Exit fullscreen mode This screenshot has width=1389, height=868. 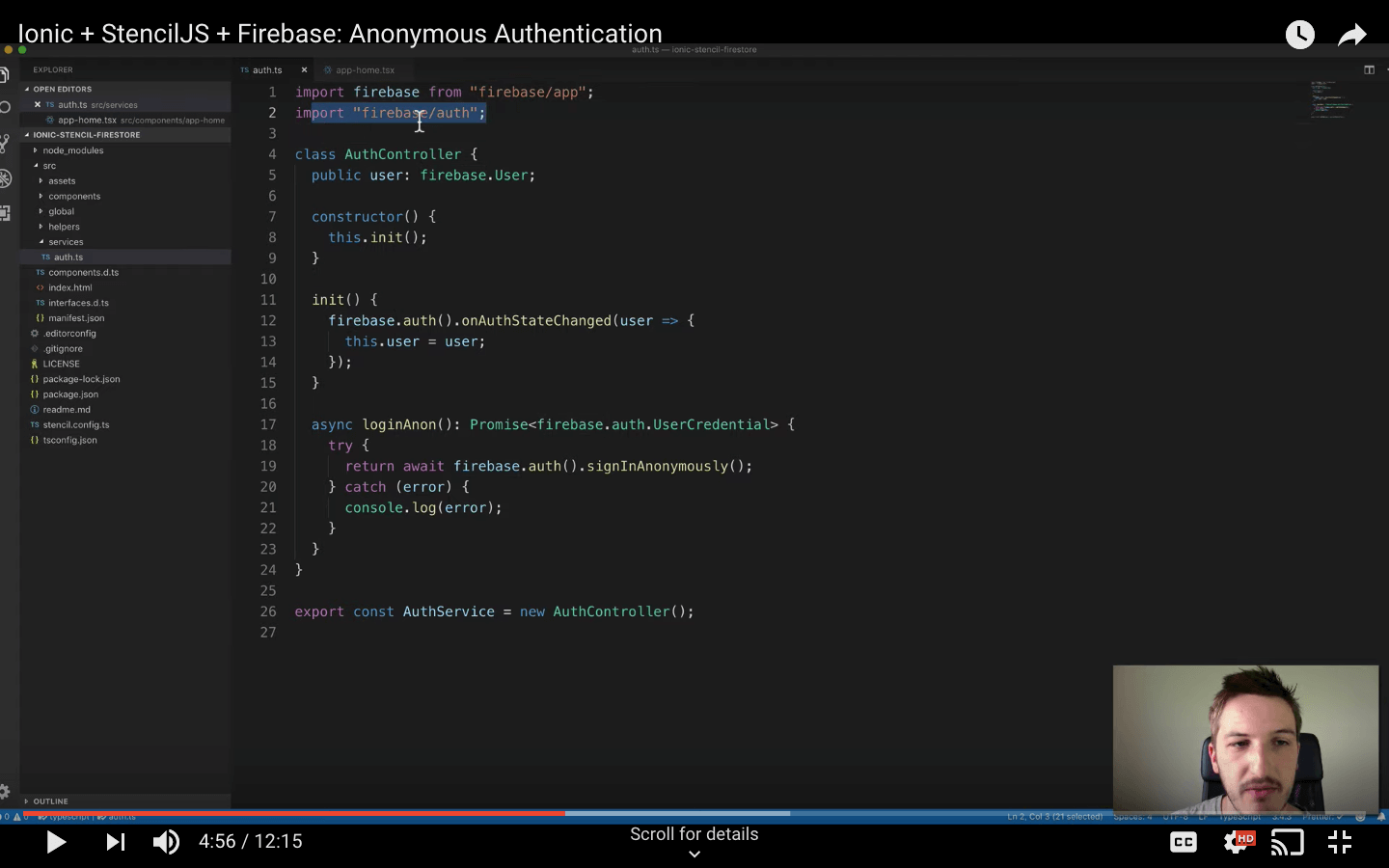(1340, 842)
